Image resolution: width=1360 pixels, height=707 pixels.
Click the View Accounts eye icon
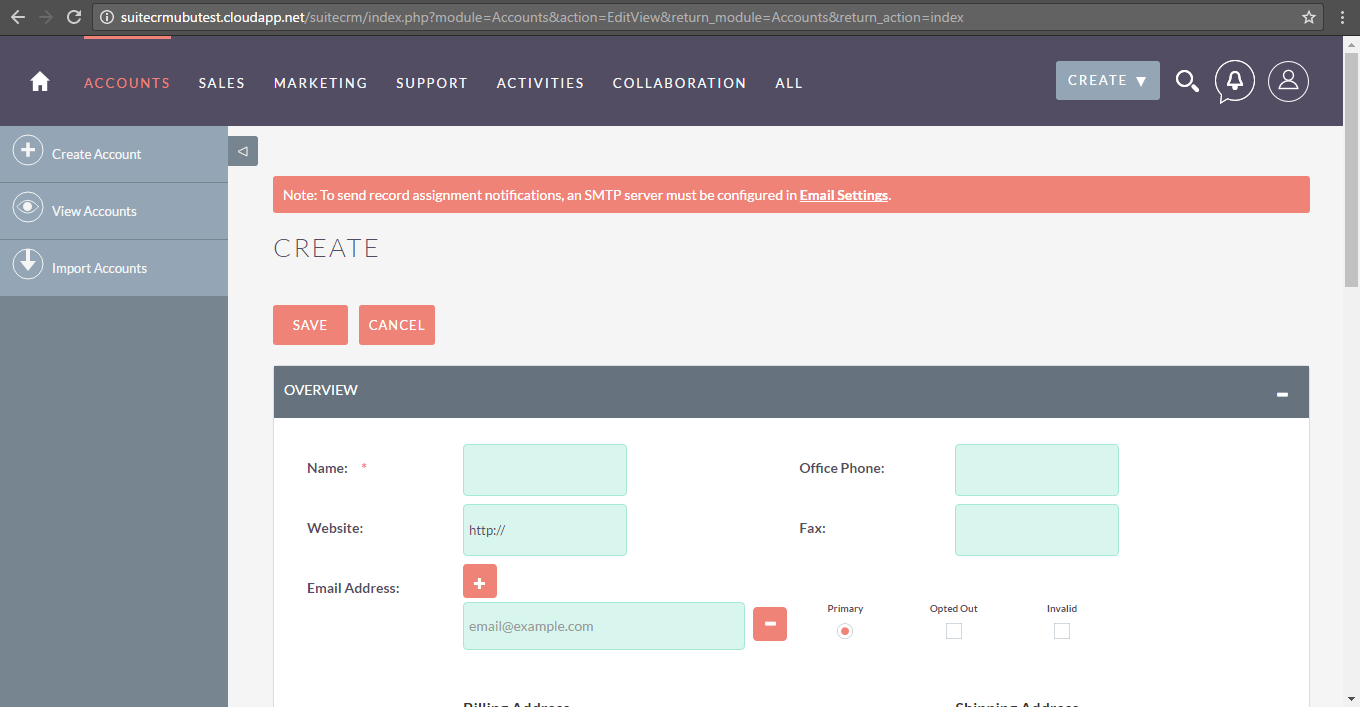click(x=27, y=209)
